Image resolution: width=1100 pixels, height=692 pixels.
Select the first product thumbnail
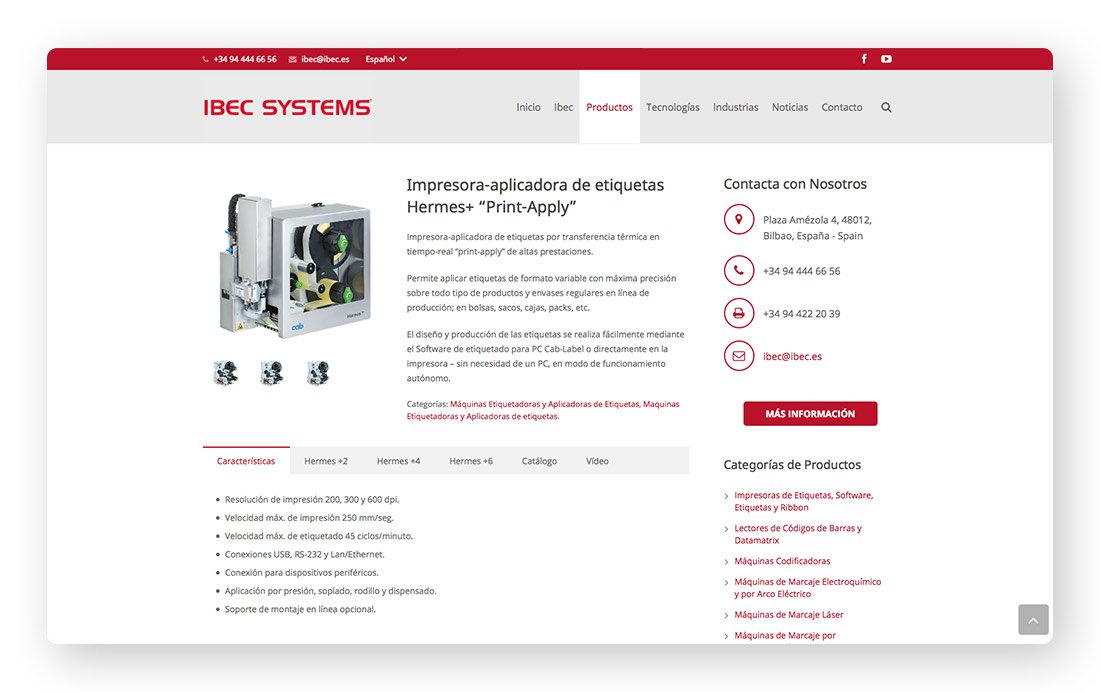click(225, 372)
